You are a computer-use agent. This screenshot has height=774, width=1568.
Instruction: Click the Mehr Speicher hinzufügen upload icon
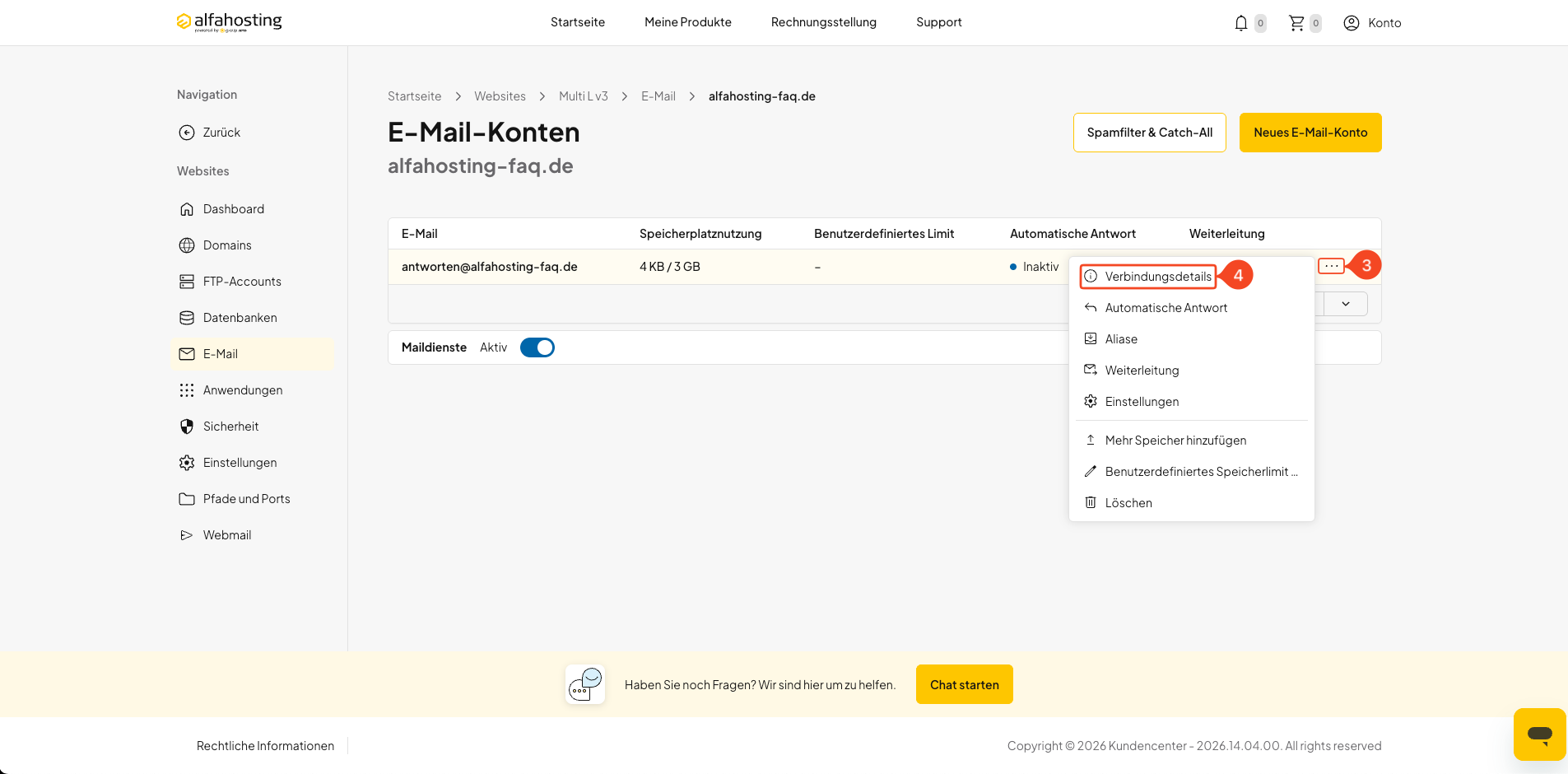[1091, 441]
